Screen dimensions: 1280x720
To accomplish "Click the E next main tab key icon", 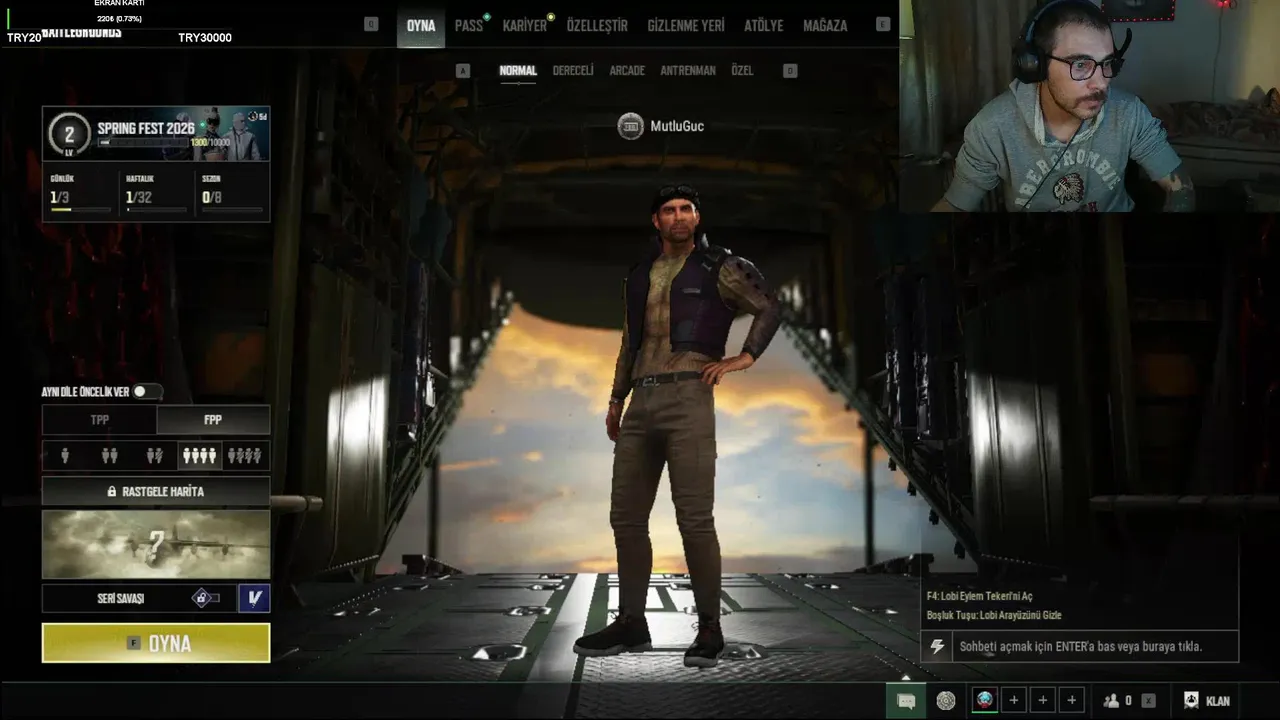I will click(883, 24).
